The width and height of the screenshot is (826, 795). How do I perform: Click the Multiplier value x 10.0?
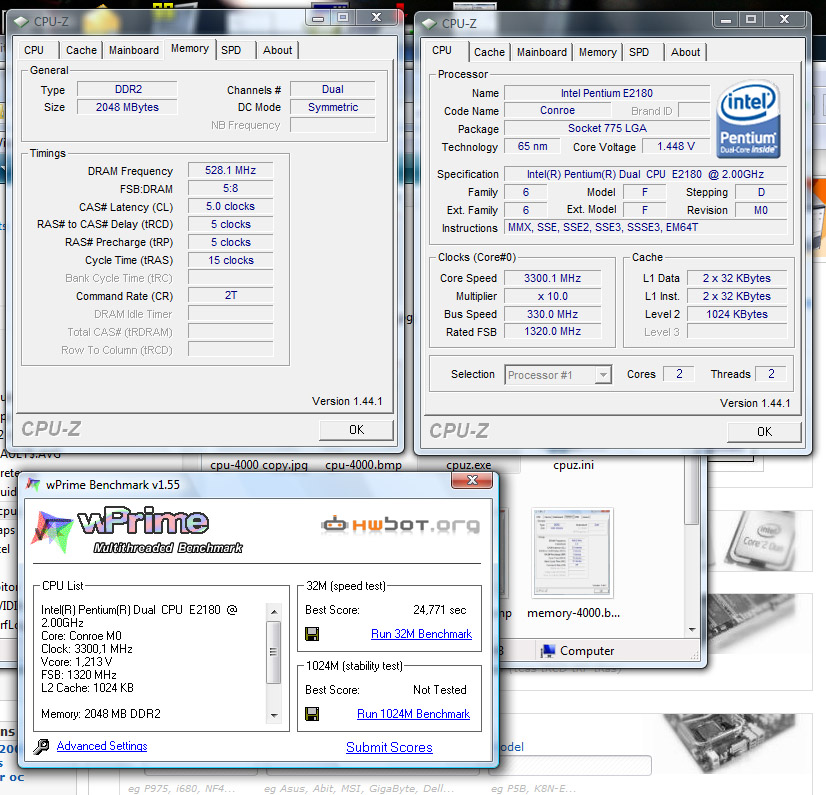tap(553, 296)
